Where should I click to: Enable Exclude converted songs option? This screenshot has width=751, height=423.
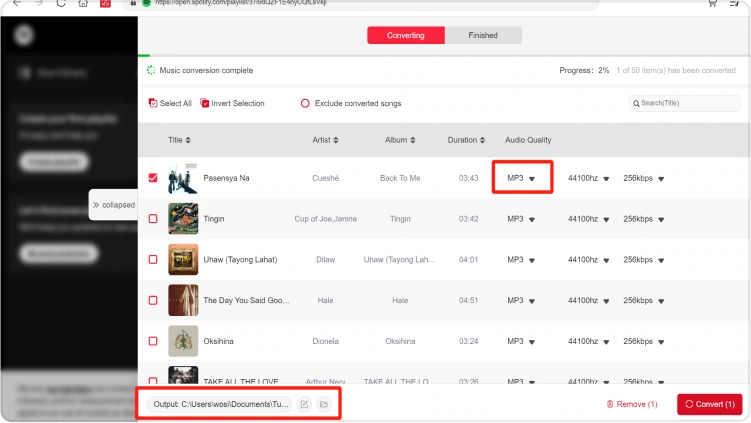coord(305,103)
